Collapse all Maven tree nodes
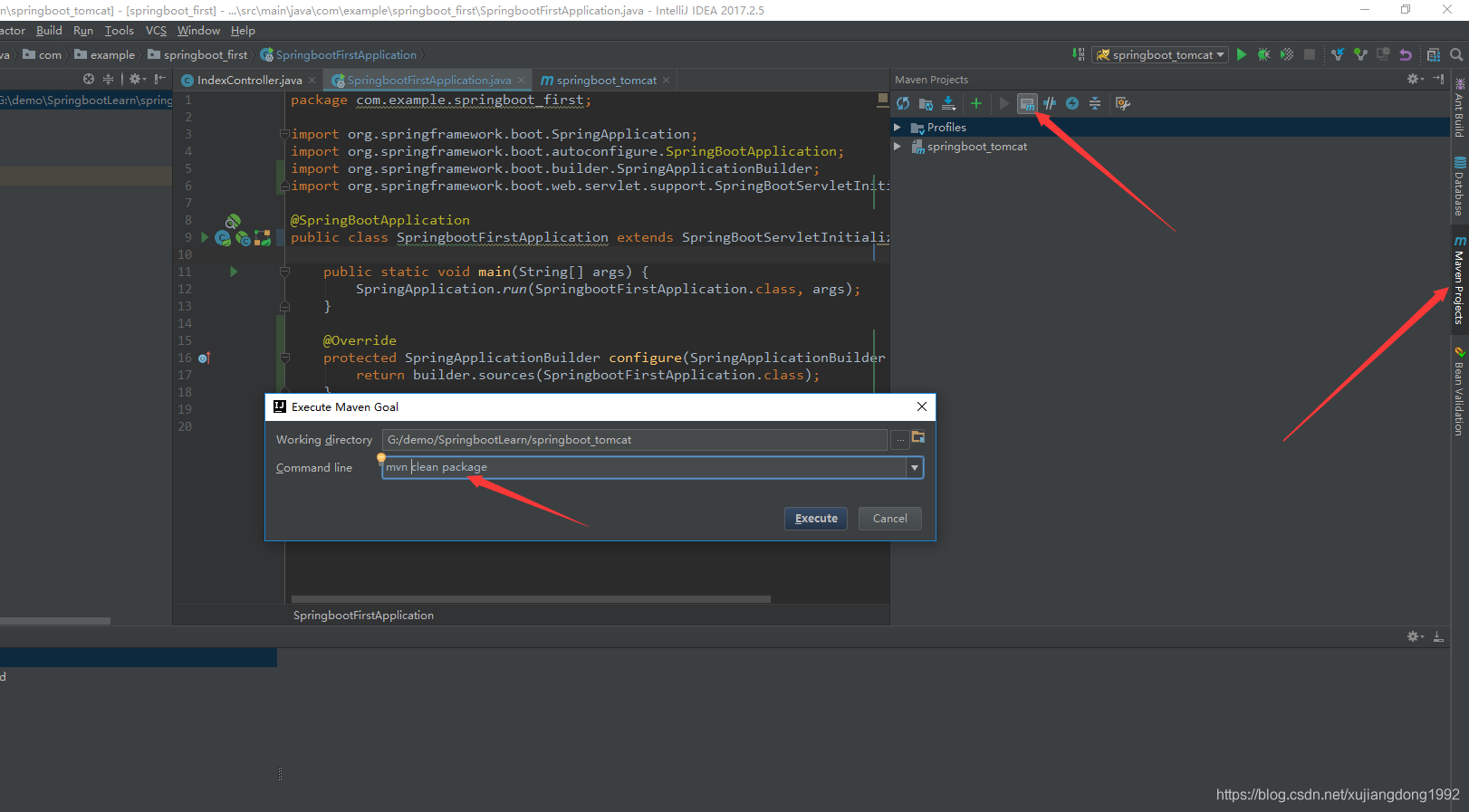The width and height of the screenshot is (1469, 812). coord(1095,103)
